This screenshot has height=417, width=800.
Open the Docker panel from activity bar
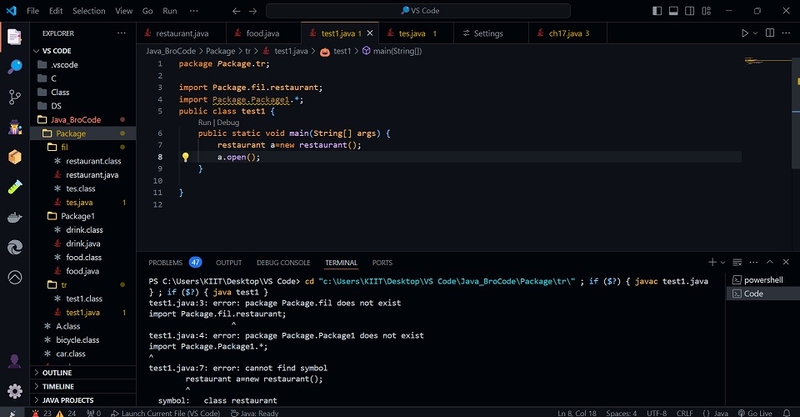tap(14, 217)
